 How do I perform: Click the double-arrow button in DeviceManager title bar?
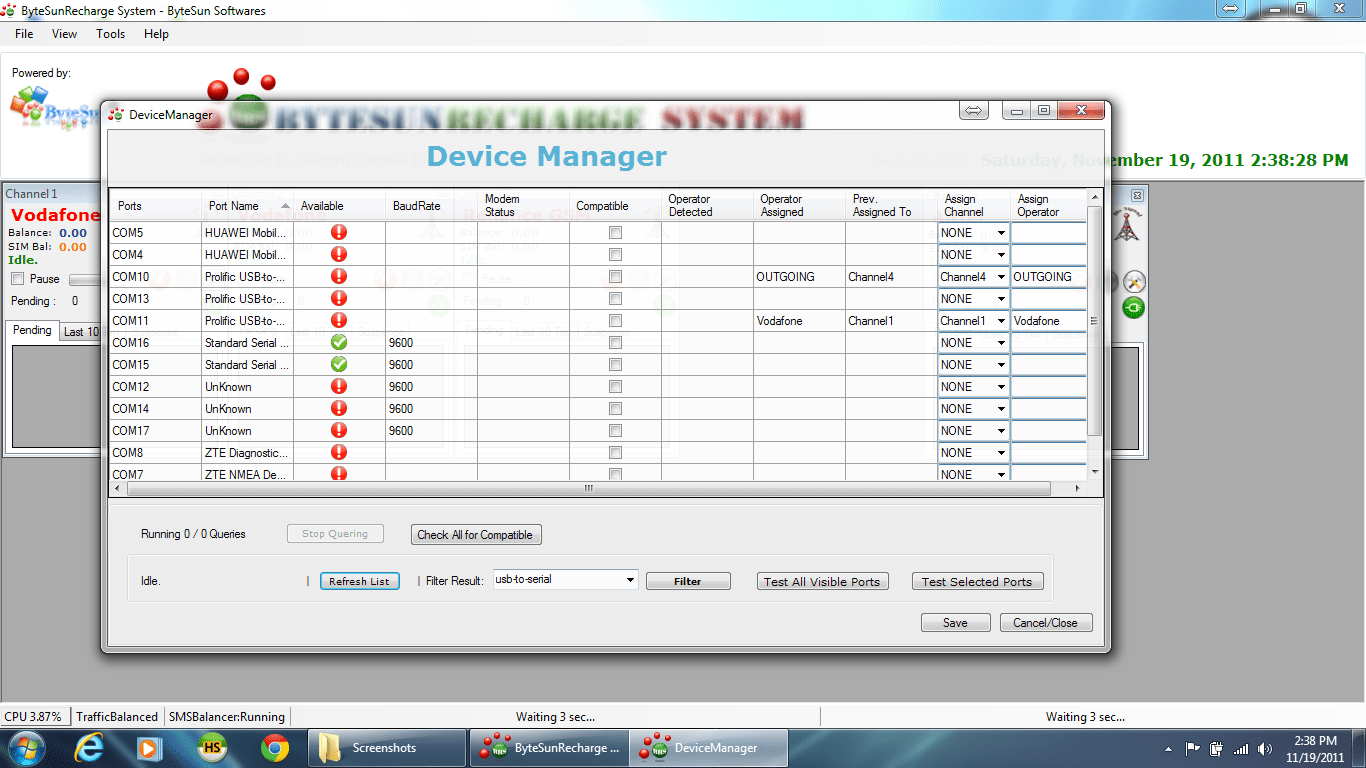(974, 111)
